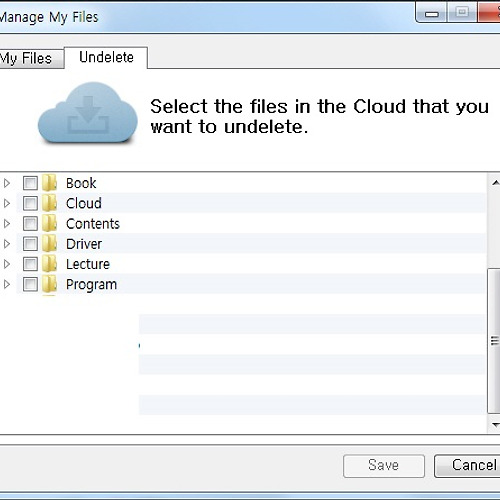Select the Undelete tab
The image size is (500, 500).
pos(106,57)
